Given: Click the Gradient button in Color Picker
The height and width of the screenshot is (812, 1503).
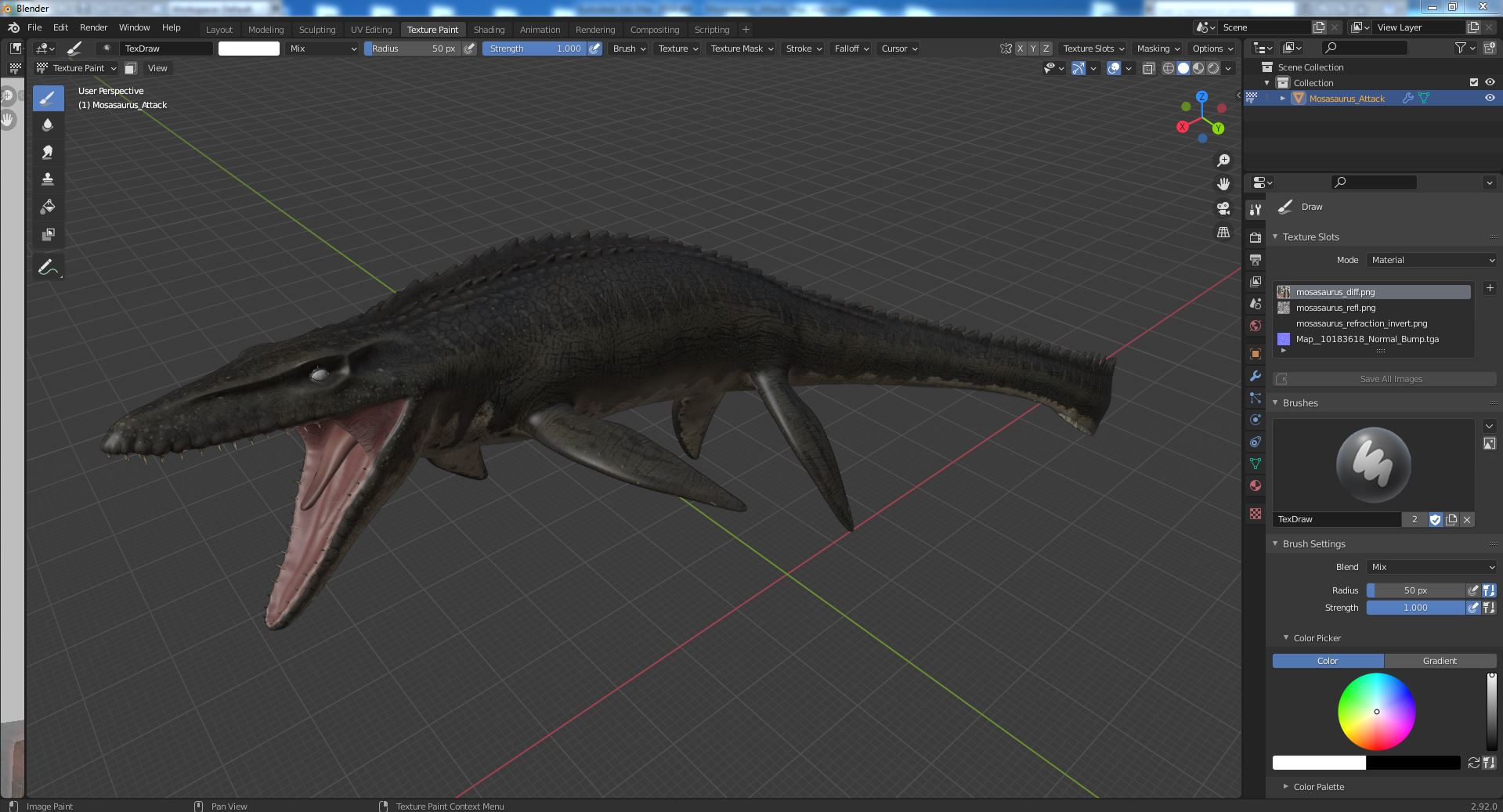Looking at the screenshot, I should [x=1439, y=661].
